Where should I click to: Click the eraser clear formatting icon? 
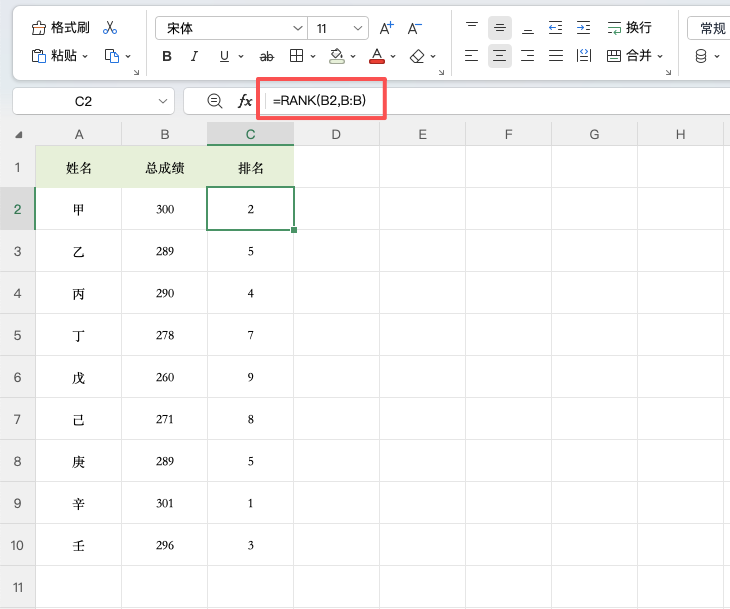tap(417, 57)
